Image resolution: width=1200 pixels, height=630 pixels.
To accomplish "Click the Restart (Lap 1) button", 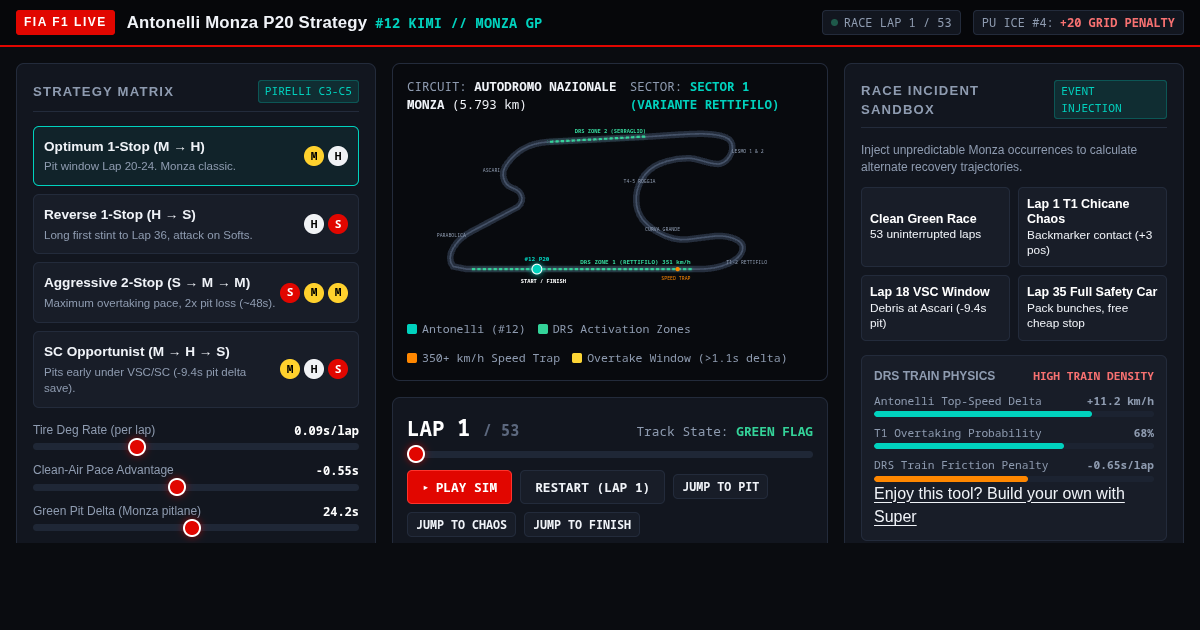I will coord(592,487).
